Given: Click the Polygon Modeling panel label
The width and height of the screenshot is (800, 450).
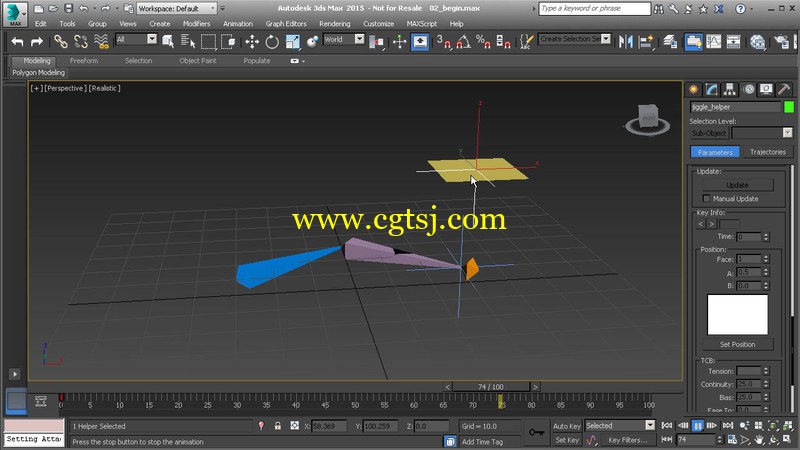Looking at the screenshot, I should click(39, 72).
